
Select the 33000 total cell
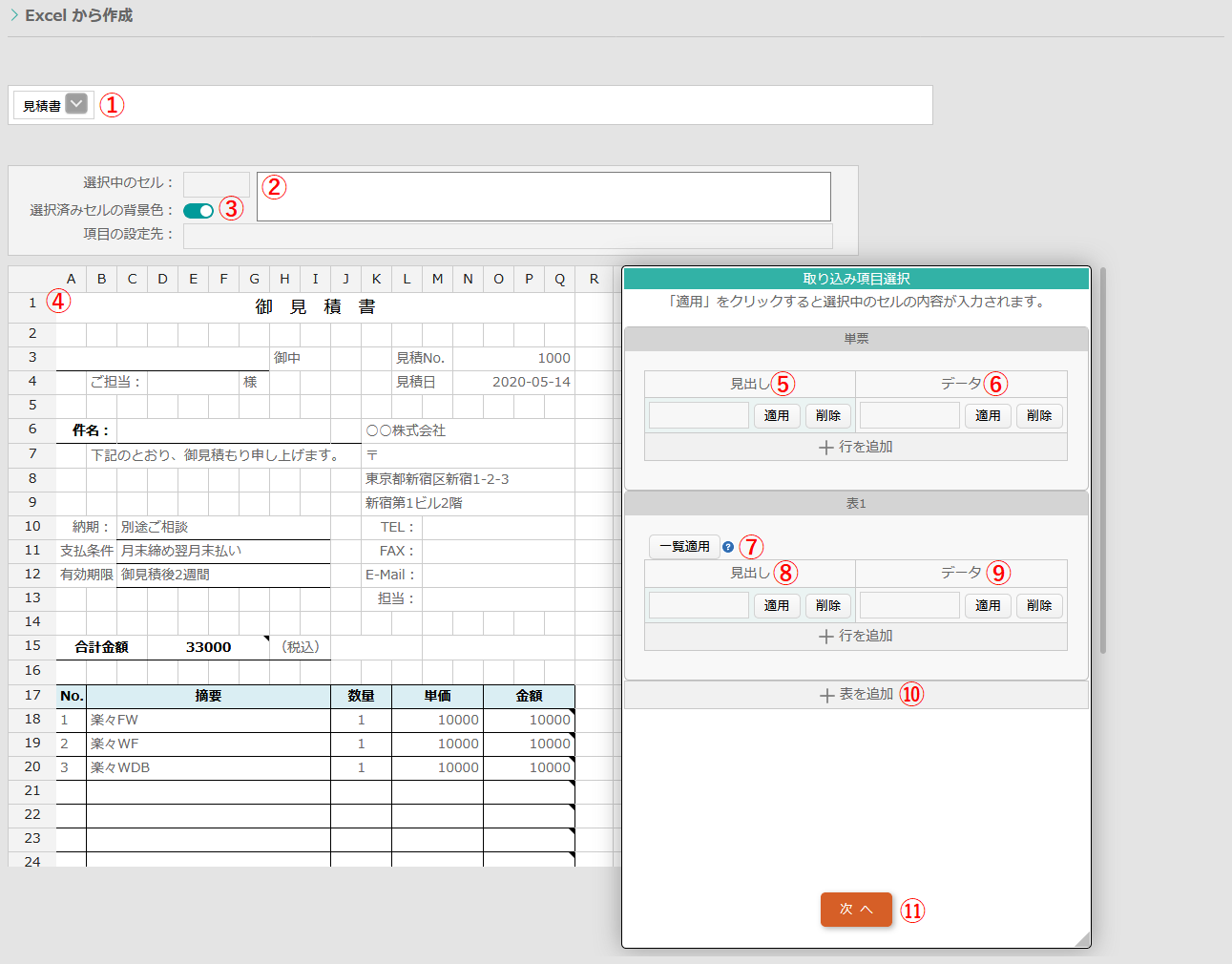208,647
